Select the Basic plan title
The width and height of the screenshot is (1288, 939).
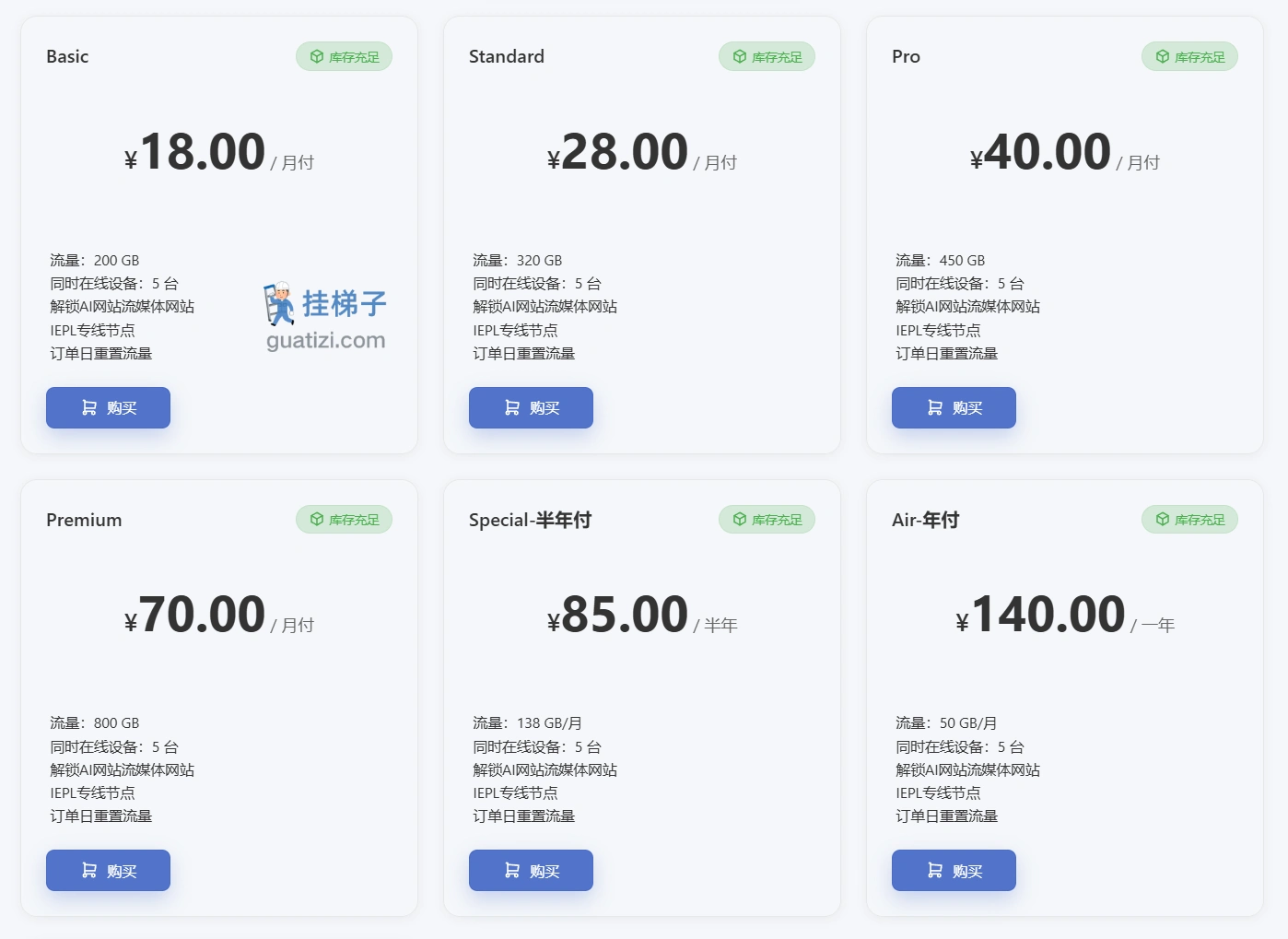coord(67,56)
